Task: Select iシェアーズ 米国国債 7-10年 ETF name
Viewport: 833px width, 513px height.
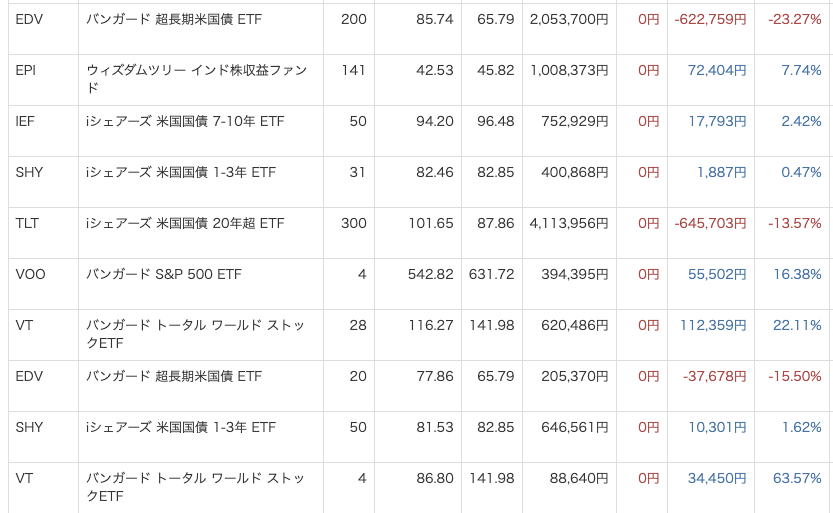Action: 185,121
